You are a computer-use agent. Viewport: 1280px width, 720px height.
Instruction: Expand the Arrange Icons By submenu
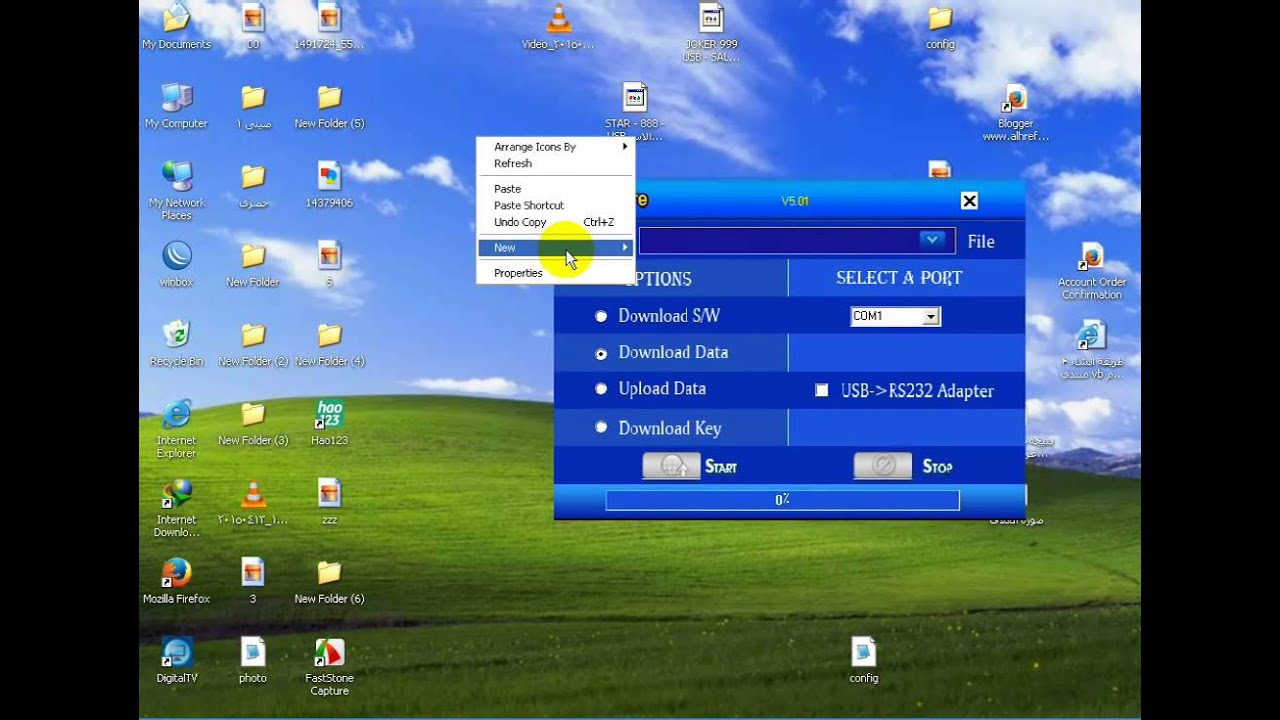[x=555, y=147]
